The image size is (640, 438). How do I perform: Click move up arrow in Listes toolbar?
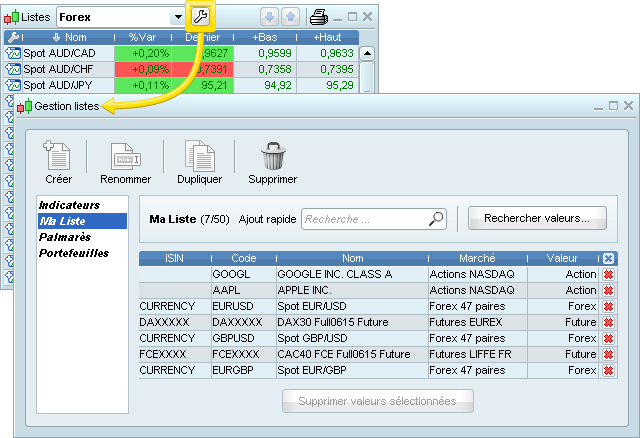pyautogui.click(x=289, y=17)
